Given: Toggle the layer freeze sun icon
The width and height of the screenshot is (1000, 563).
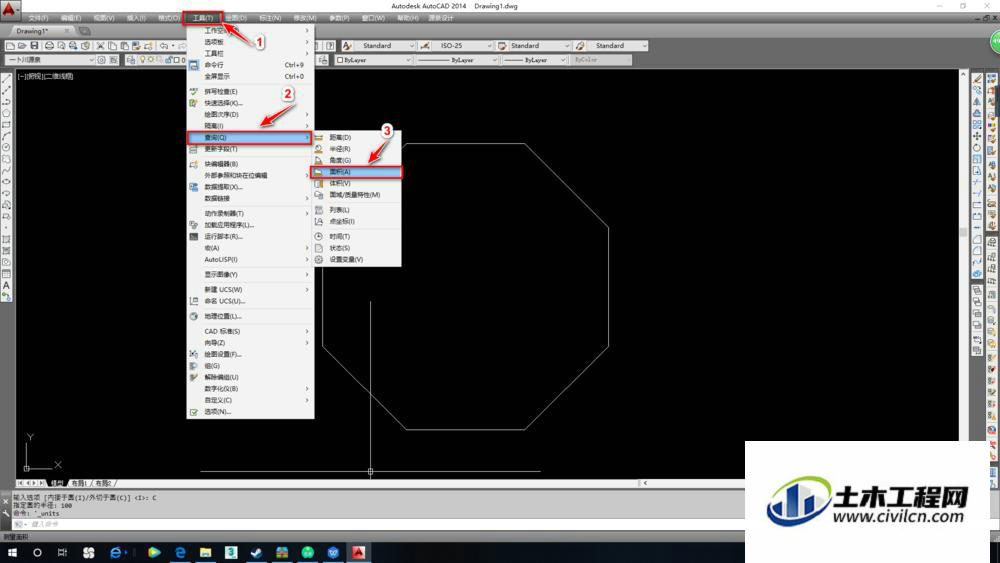Looking at the screenshot, I should [x=151, y=60].
